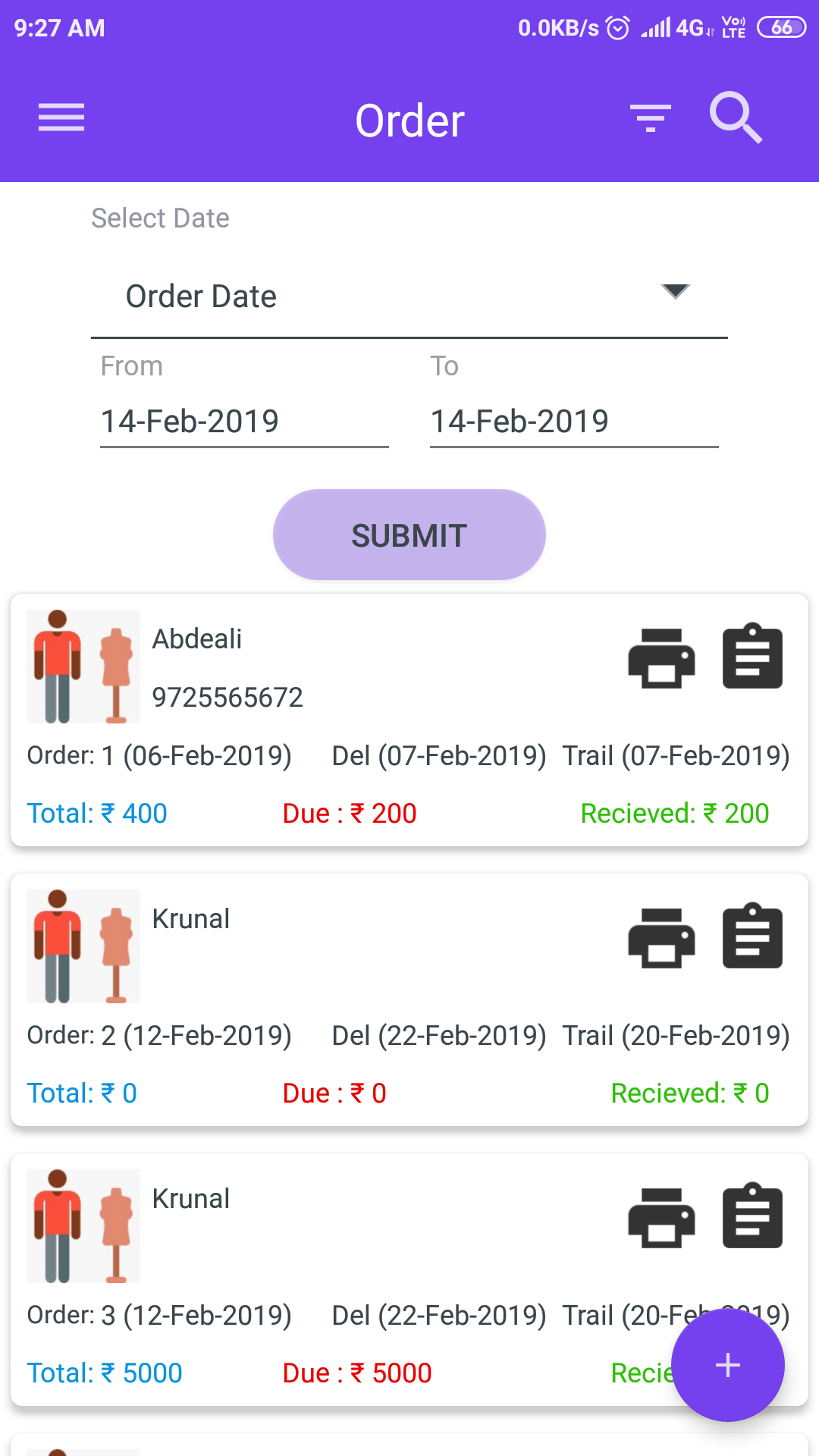Add new order with plus button
819x1456 pixels.
point(727,1365)
